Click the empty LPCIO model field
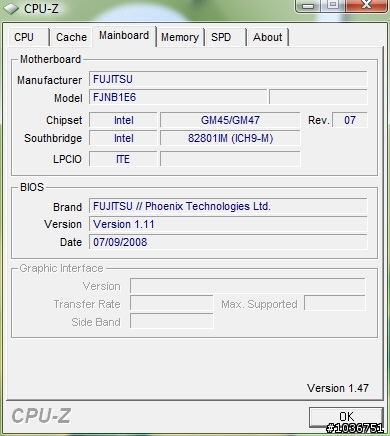Viewport: 390px width, 436px height. [230, 159]
